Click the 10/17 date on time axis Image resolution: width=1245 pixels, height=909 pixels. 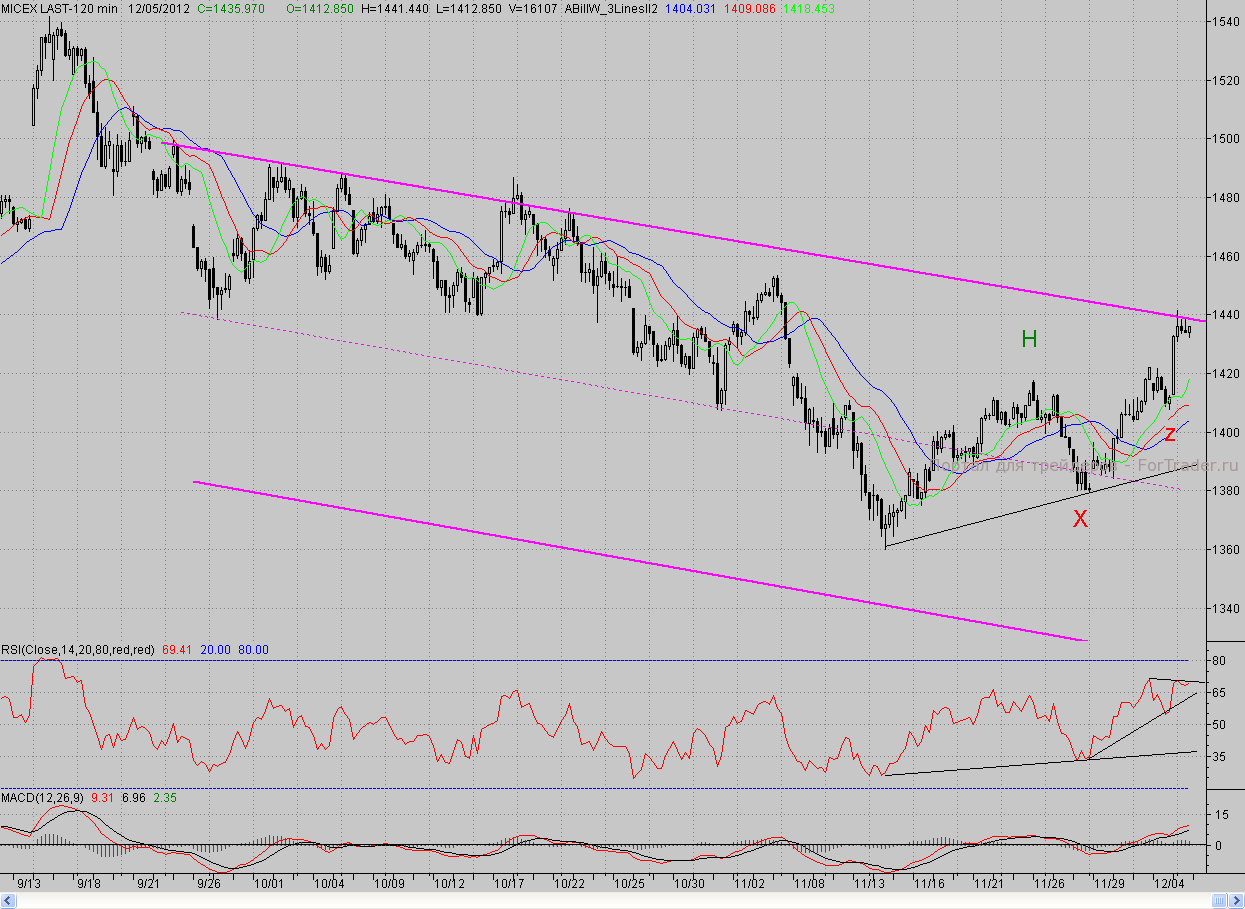point(510,884)
